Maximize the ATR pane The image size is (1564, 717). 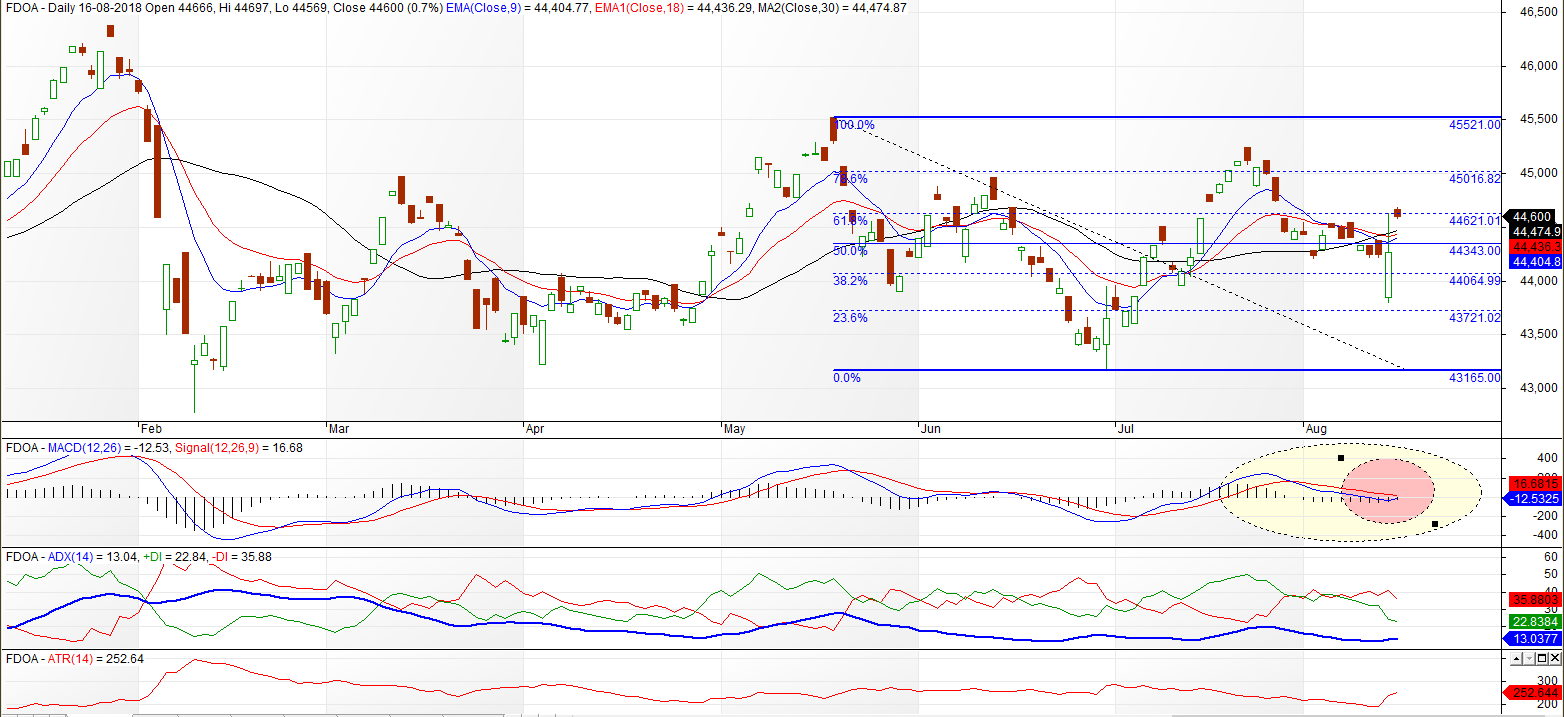click(1542, 658)
